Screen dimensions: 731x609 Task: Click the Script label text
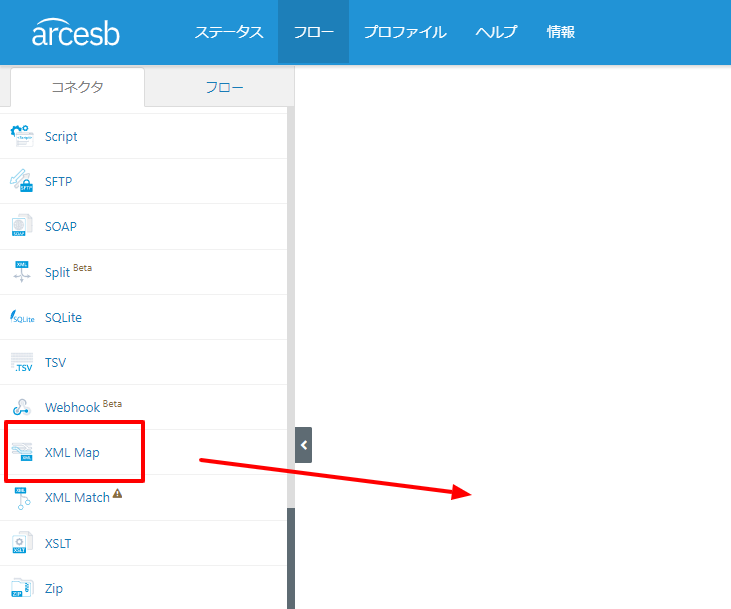[61, 137]
